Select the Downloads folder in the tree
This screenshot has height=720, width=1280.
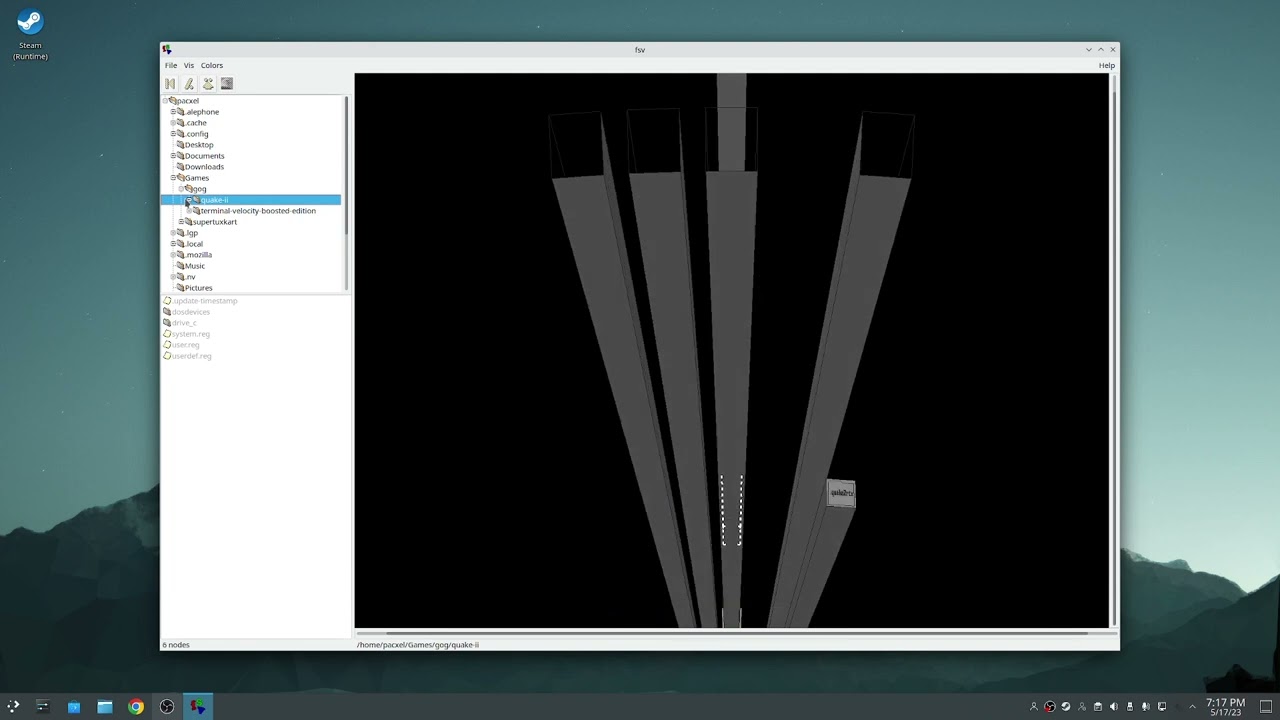[203, 167]
